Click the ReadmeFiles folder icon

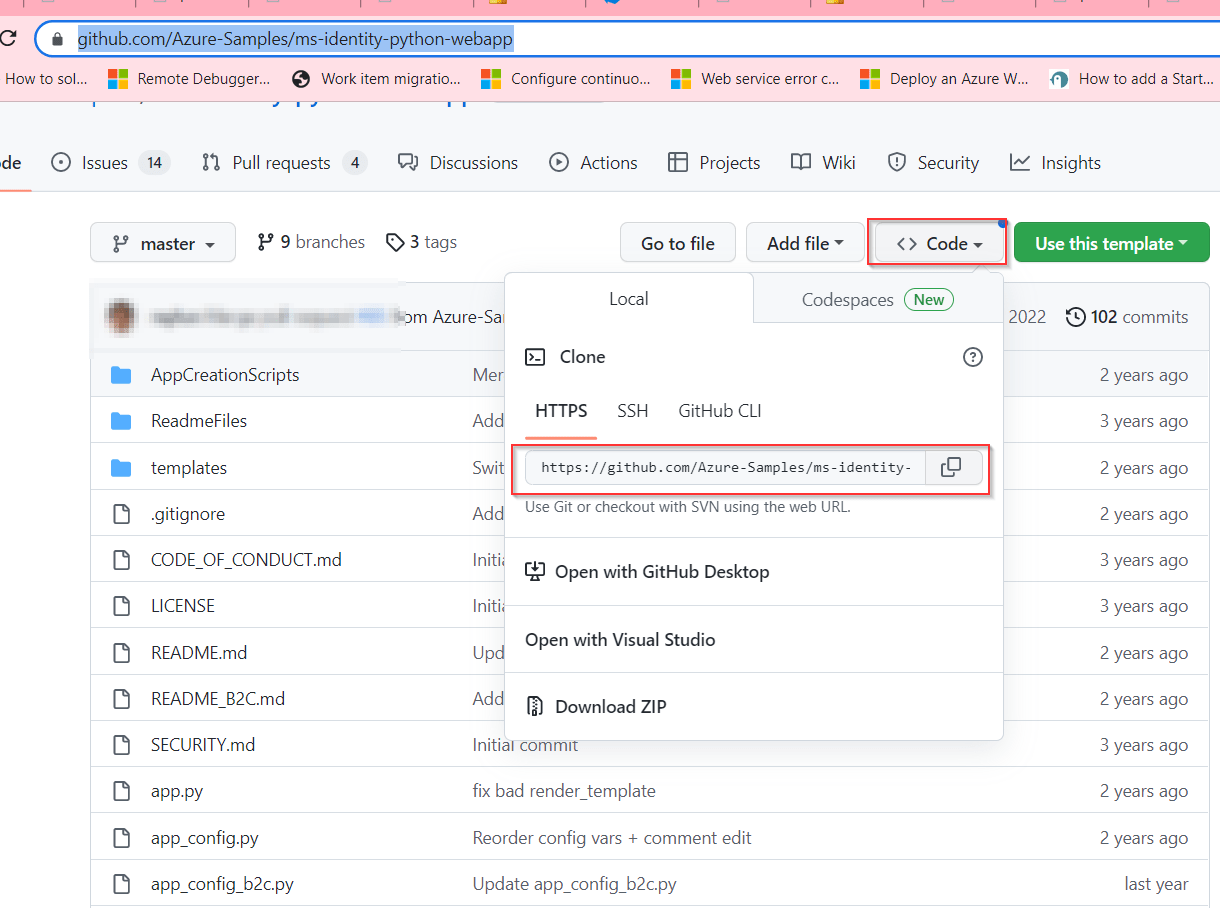pos(121,421)
